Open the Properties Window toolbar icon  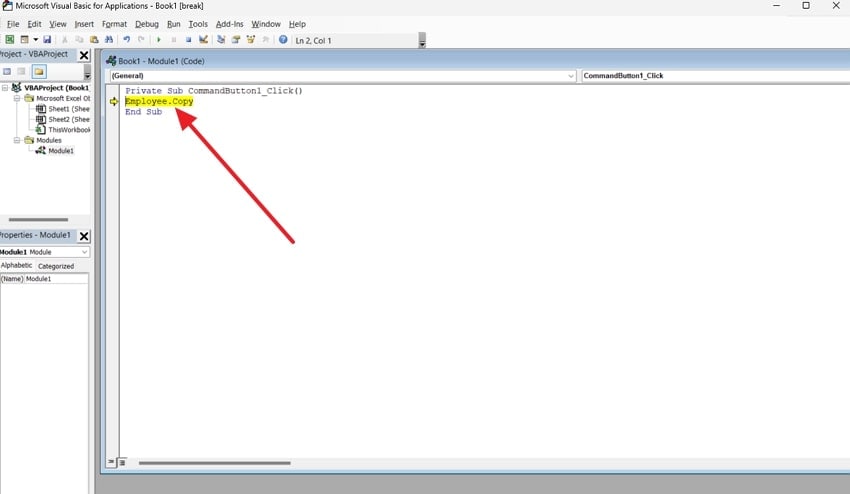tap(236, 40)
